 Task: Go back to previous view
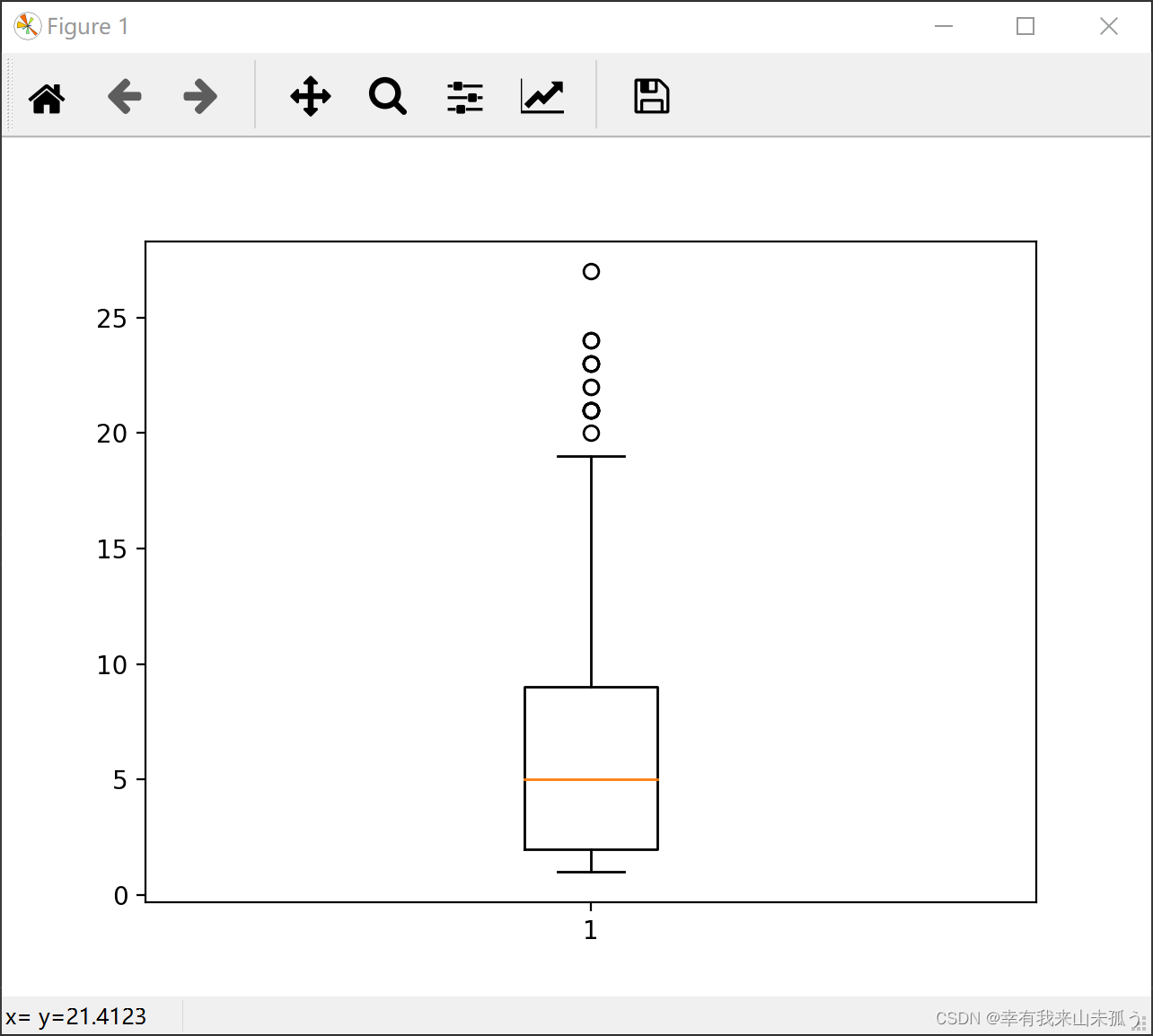point(125,96)
